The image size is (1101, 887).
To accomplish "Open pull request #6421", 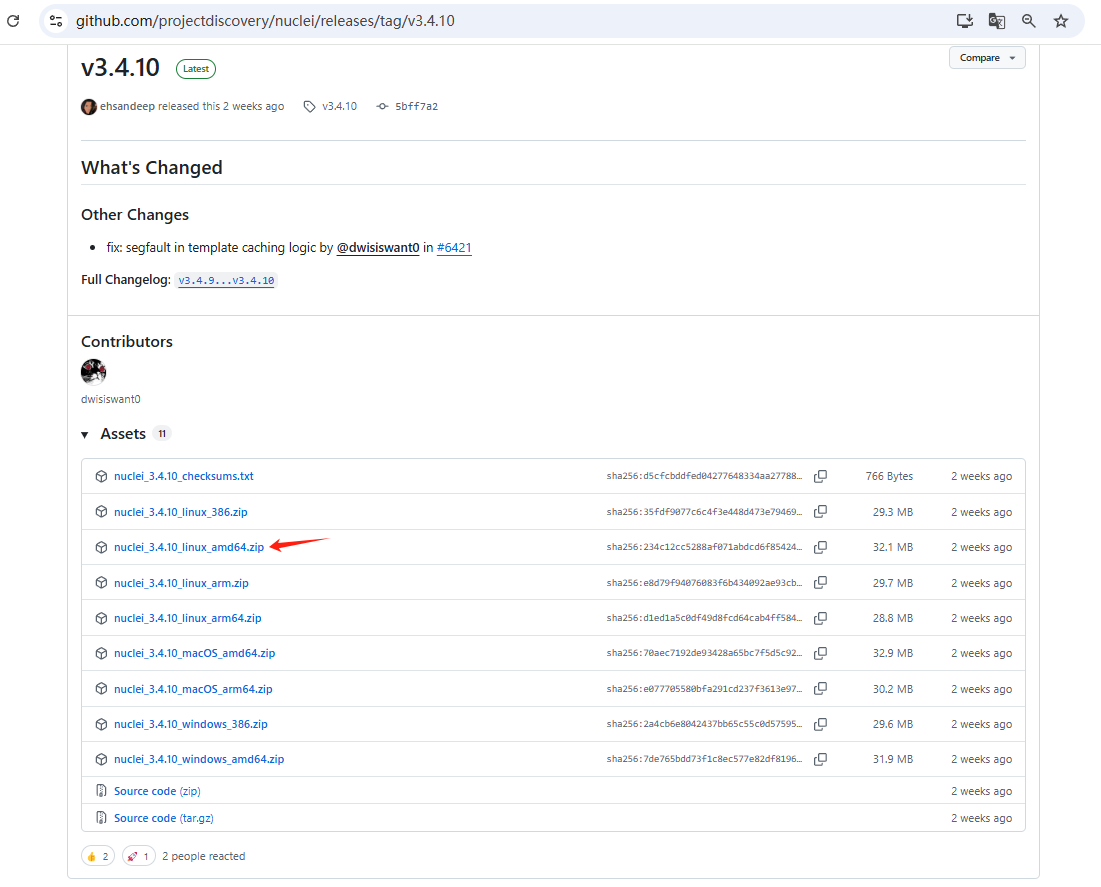I will pos(454,247).
